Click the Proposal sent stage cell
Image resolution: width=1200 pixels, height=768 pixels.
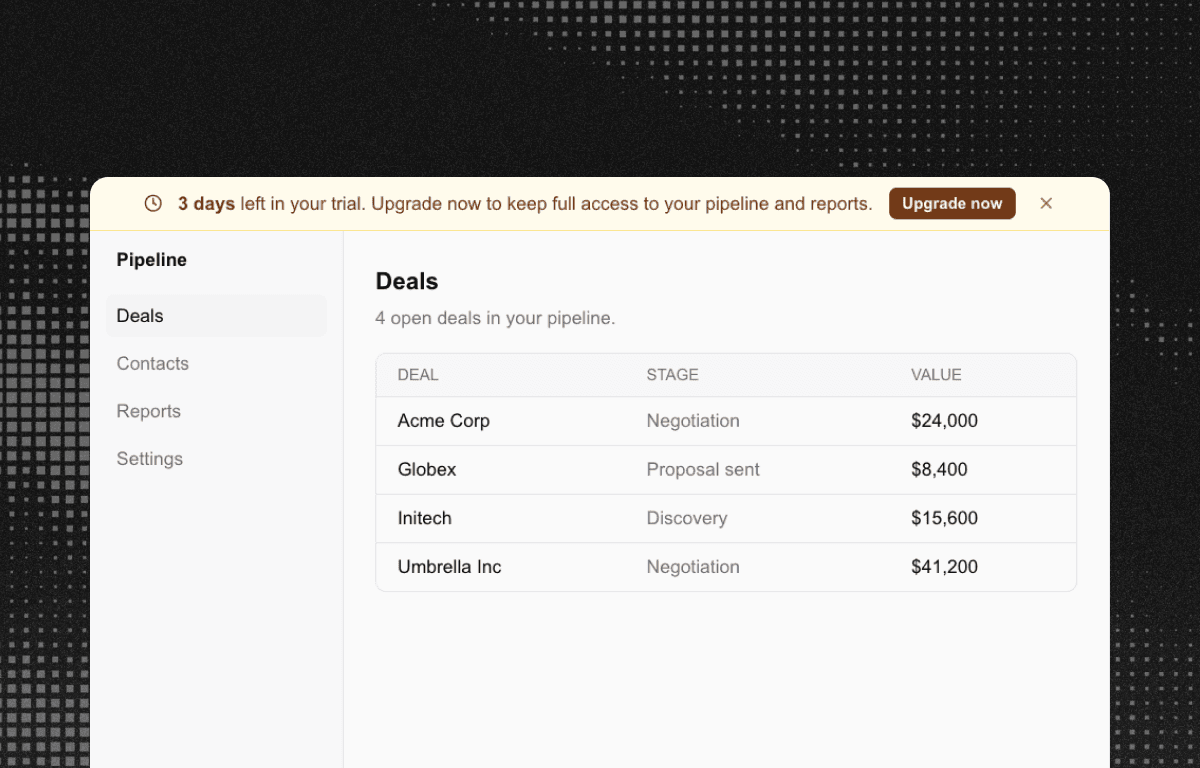point(703,470)
